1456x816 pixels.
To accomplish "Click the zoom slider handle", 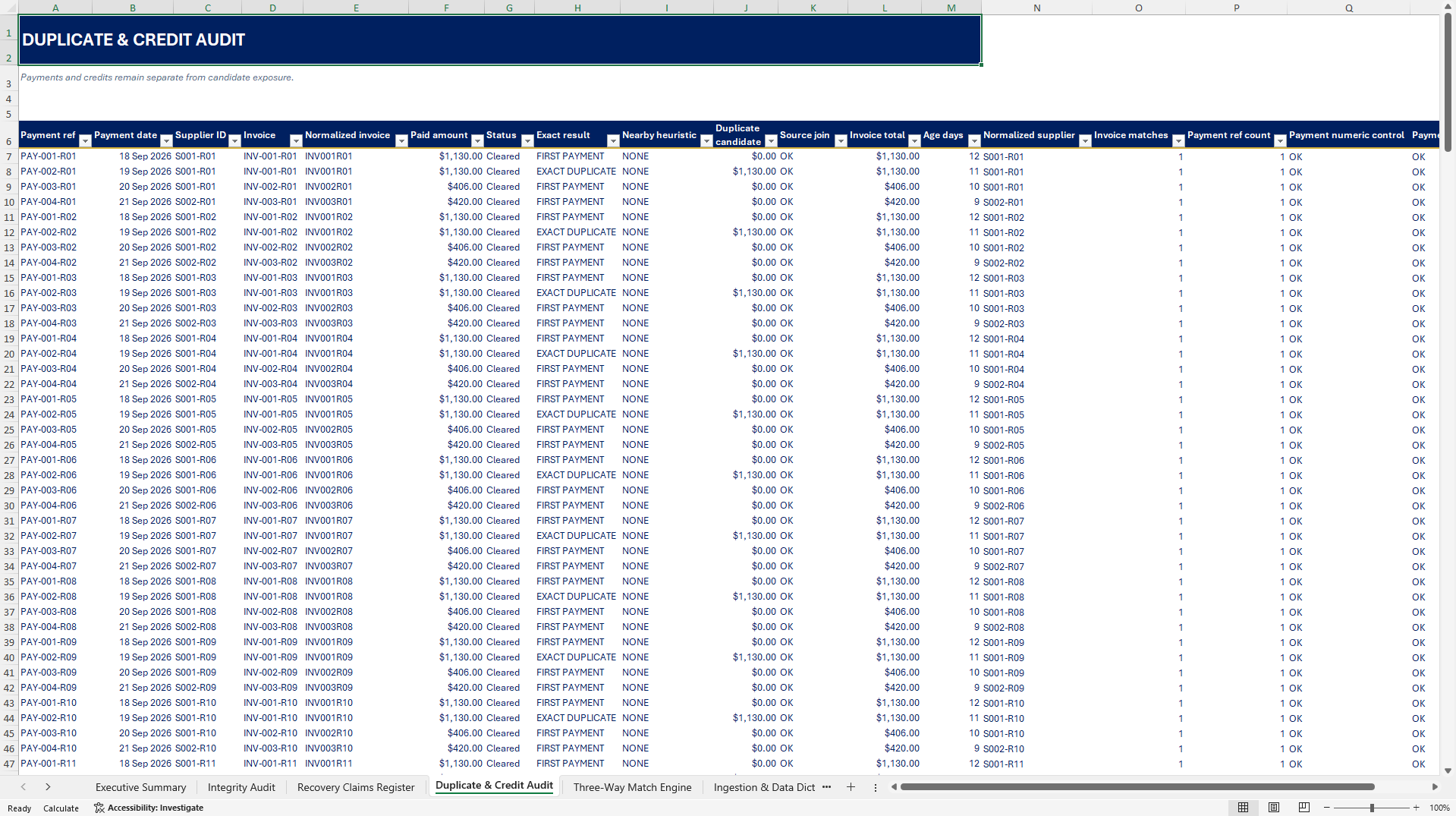I will pyautogui.click(x=1372, y=808).
